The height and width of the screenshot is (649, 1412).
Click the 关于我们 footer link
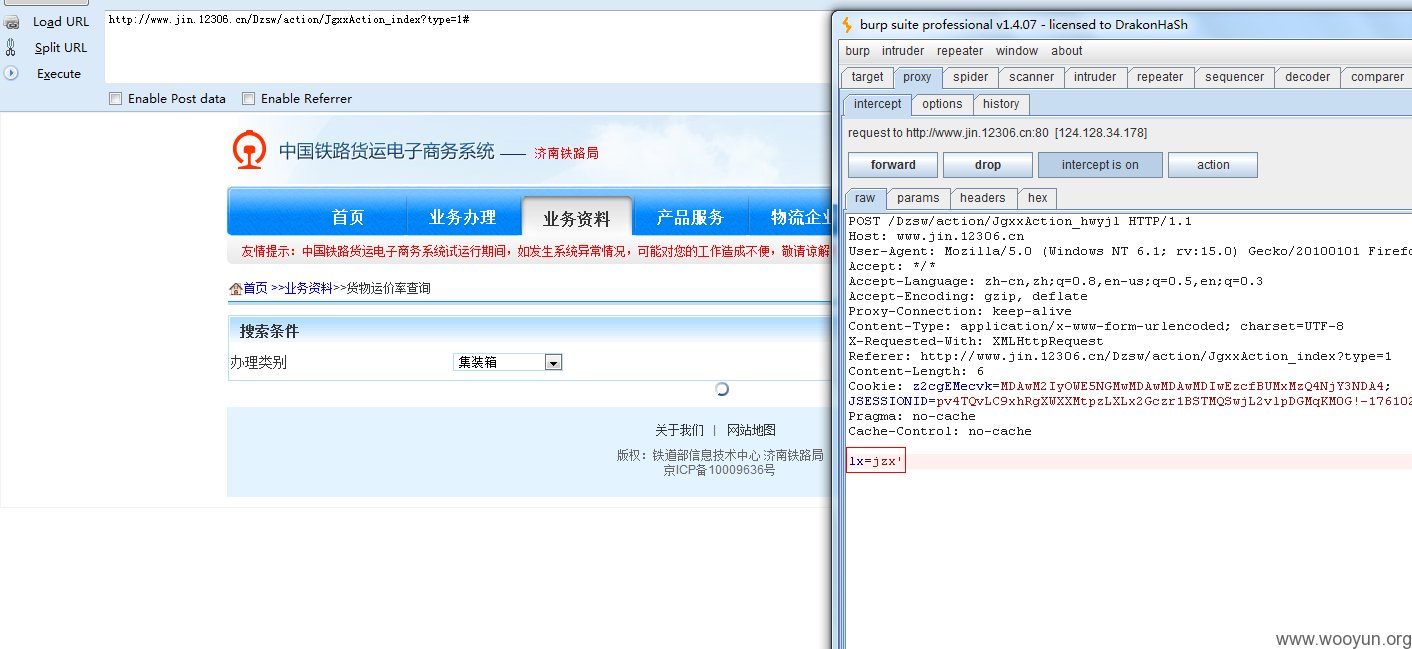pyautogui.click(x=679, y=430)
